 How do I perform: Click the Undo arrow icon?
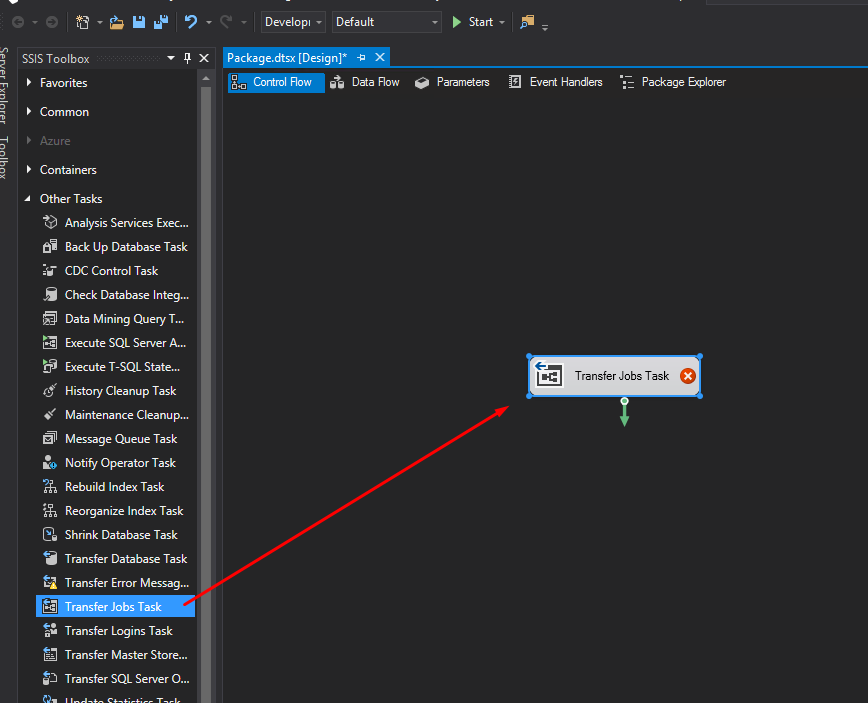click(x=191, y=21)
